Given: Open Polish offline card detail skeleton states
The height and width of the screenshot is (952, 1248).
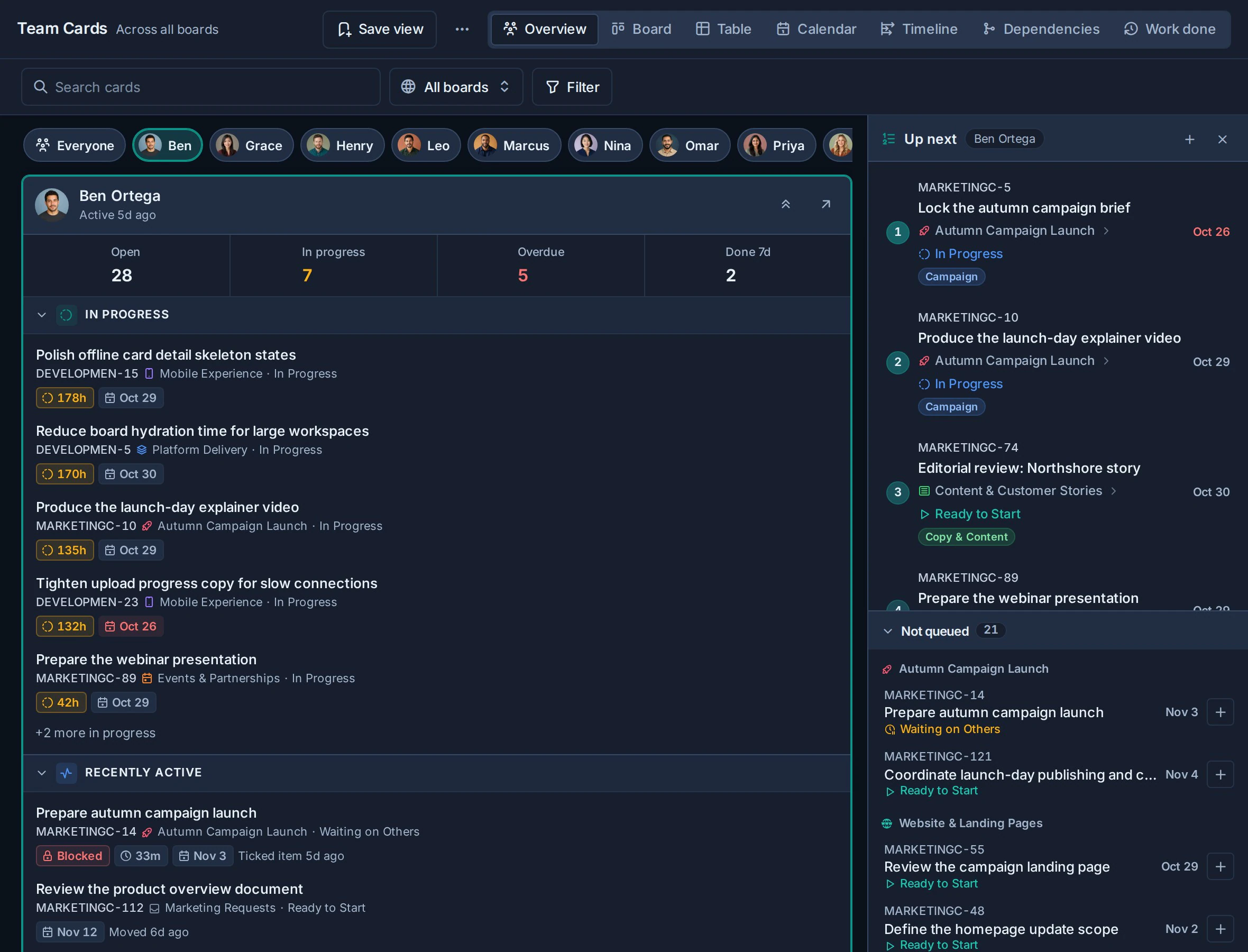Looking at the screenshot, I should pyautogui.click(x=166, y=355).
